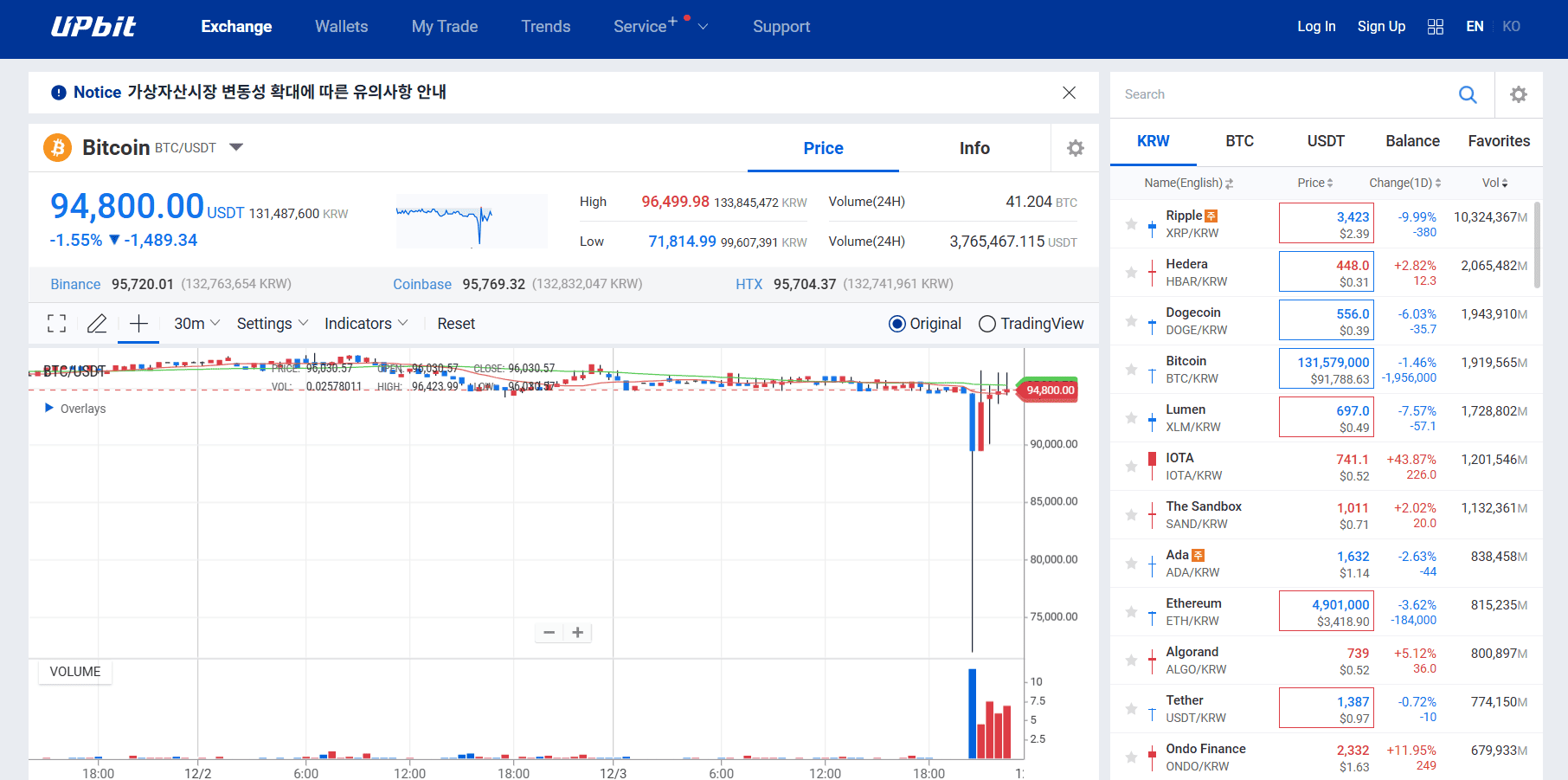Select Original chart radio button
This screenshot has width=1568, height=780.
pyautogui.click(x=897, y=324)
